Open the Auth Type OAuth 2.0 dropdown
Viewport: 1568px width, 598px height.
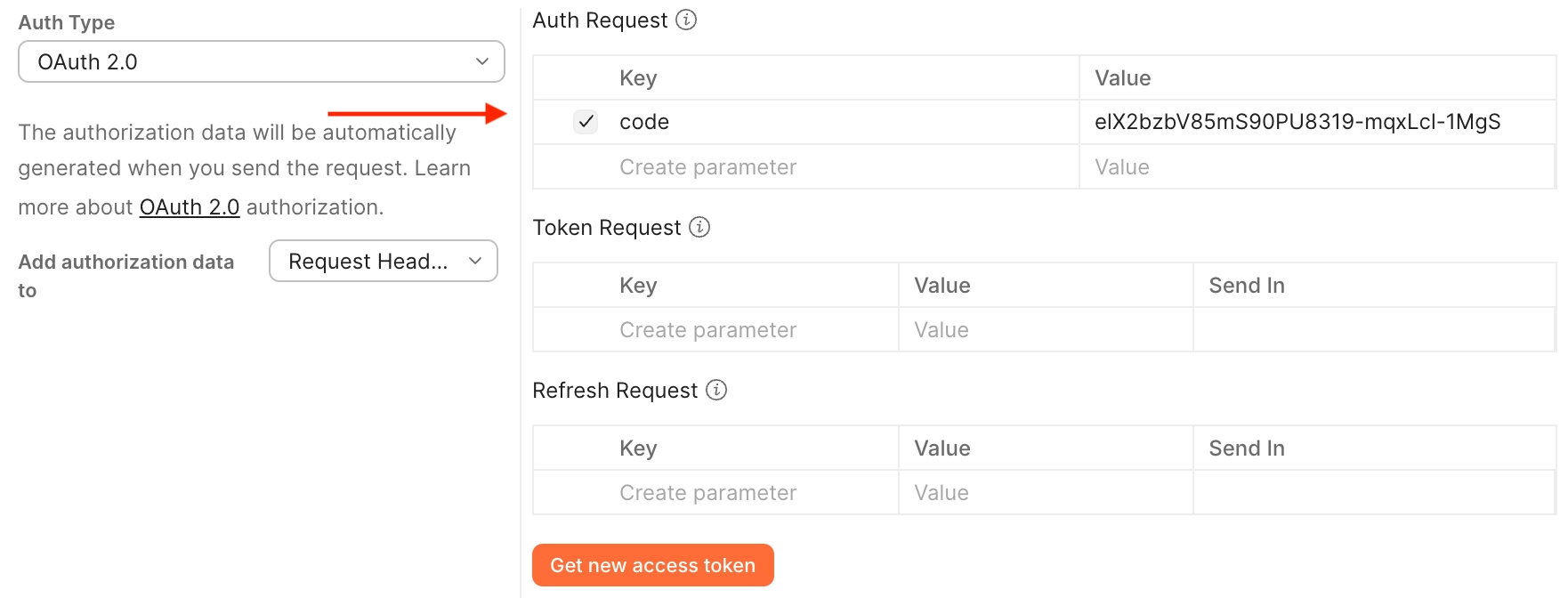click(x=262, y=61)
